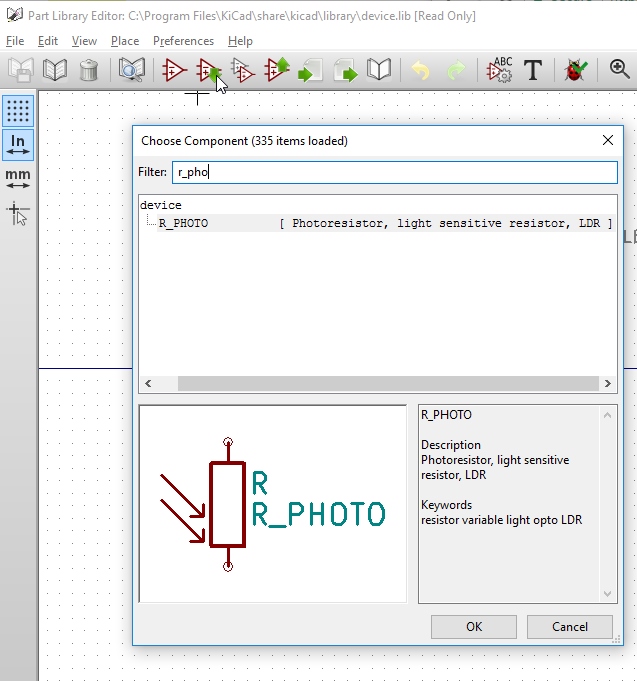
Task: Click the R_PHOTO heading in description panel
Action: (446, 415)
